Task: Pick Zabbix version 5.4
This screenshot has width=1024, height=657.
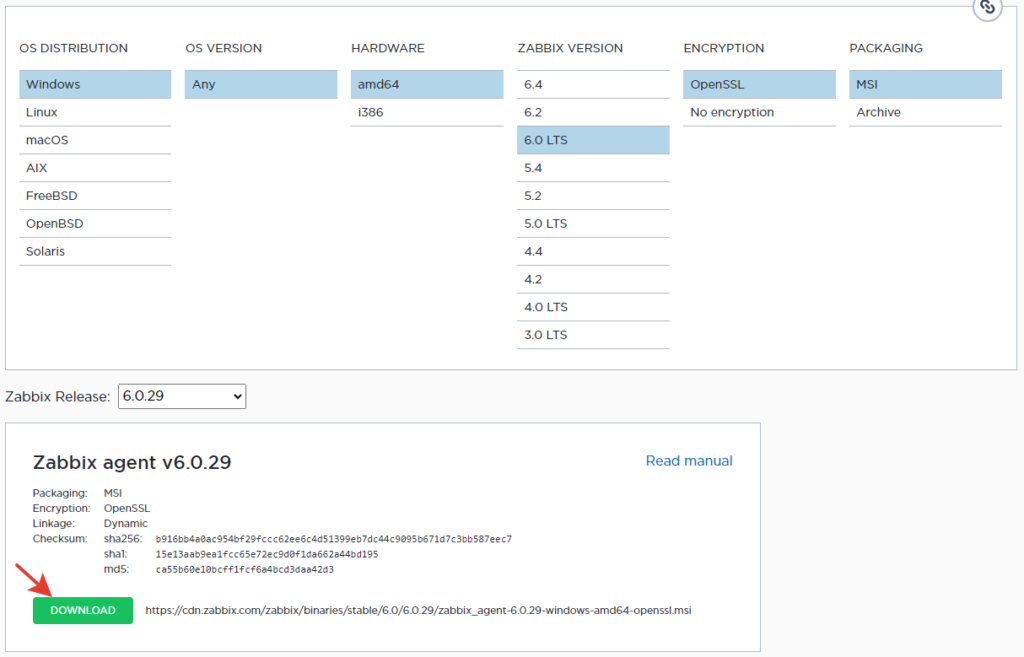Action: (x=593, y=168)
